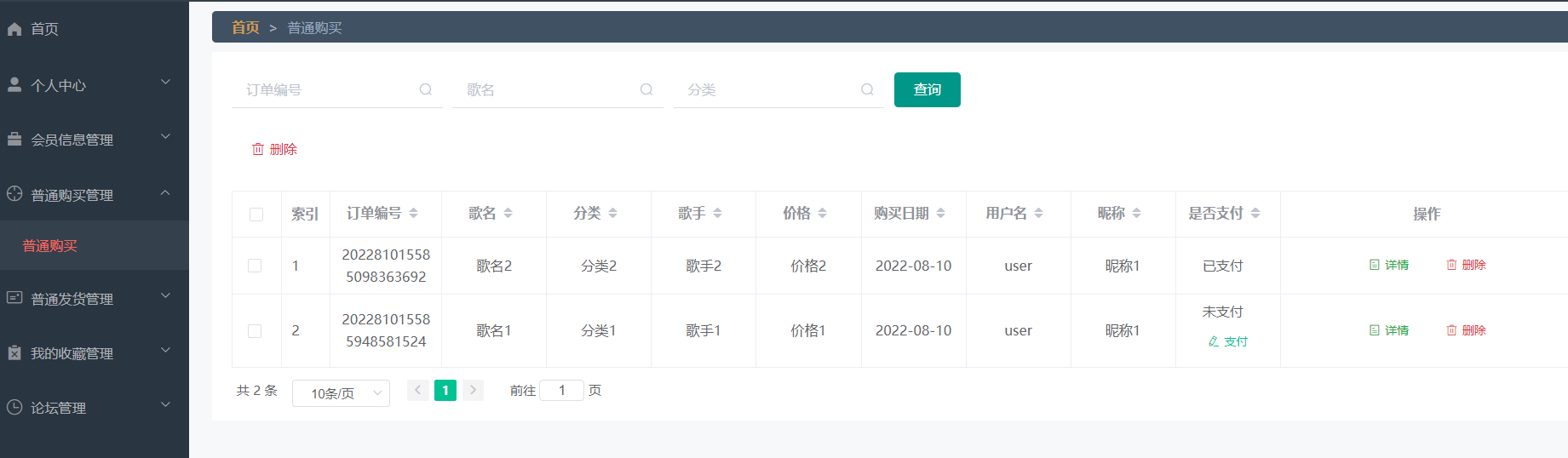
Task: Open 详情 for 歌名2 row
Action: [1389, 265]
